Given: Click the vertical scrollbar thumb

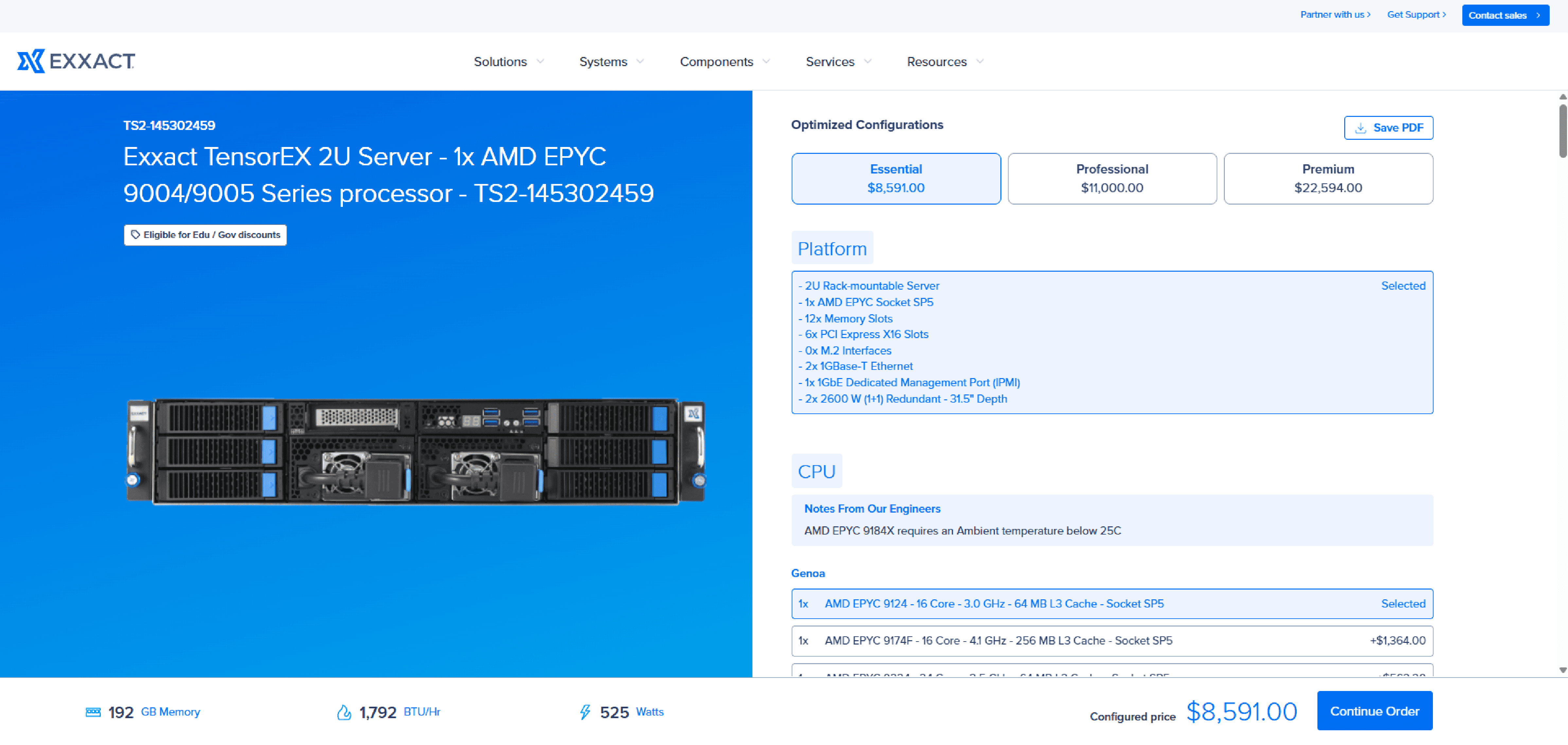Looking at the screenshot, I should click(1562, 131).
